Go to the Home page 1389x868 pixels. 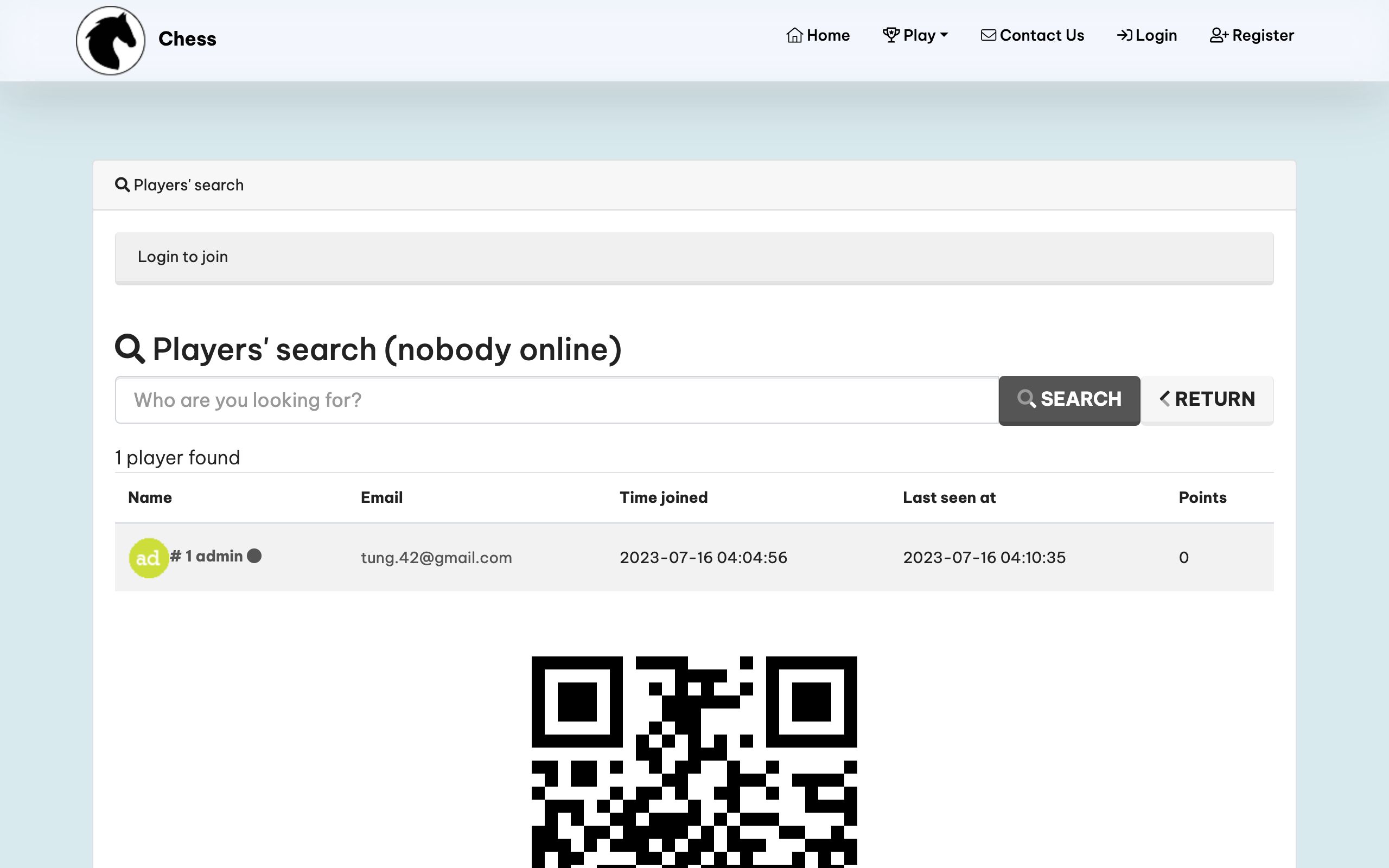818,36
